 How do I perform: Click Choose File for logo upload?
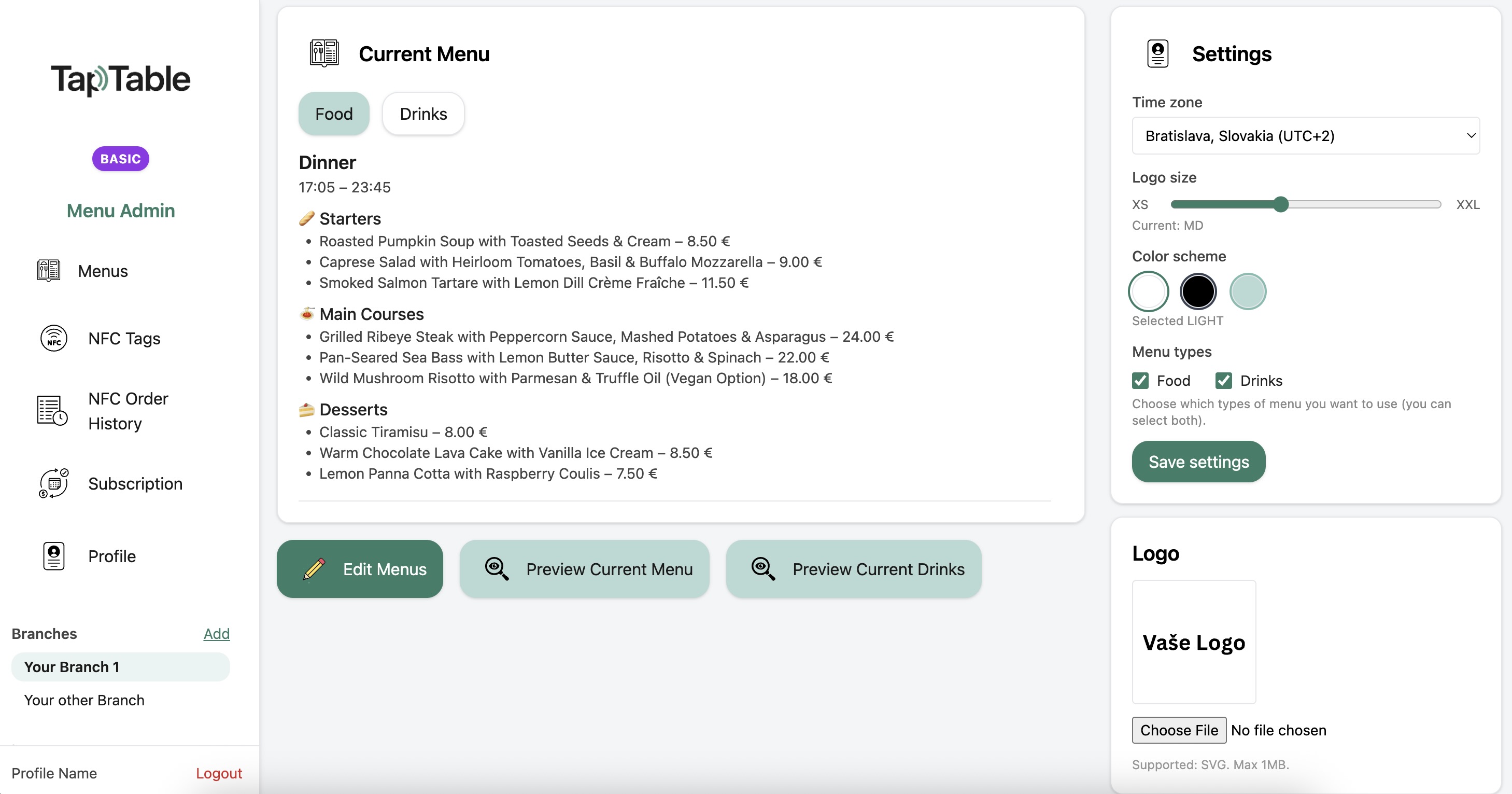point(1179,730)
